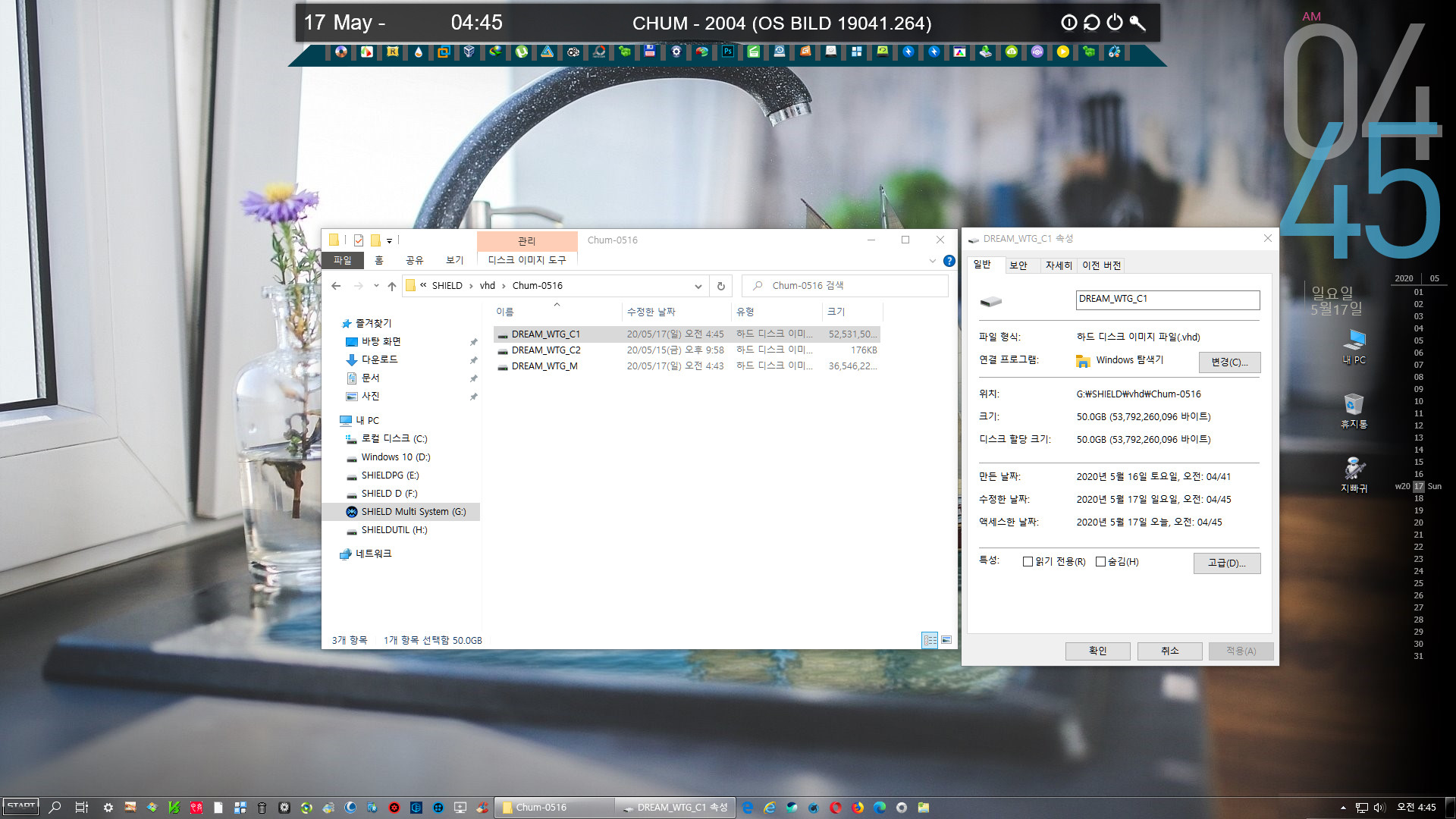Open the 디스크 이미지 도구 ribbon tab
1456x819 pixels.
click(527, 260)
